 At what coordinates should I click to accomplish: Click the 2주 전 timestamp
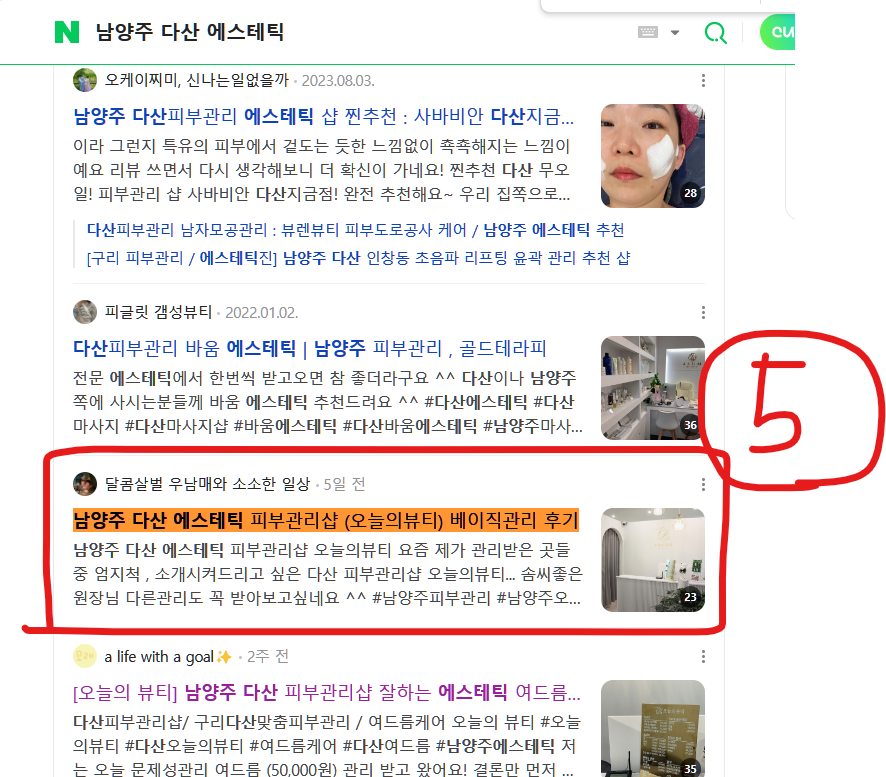tap(268, 657)
